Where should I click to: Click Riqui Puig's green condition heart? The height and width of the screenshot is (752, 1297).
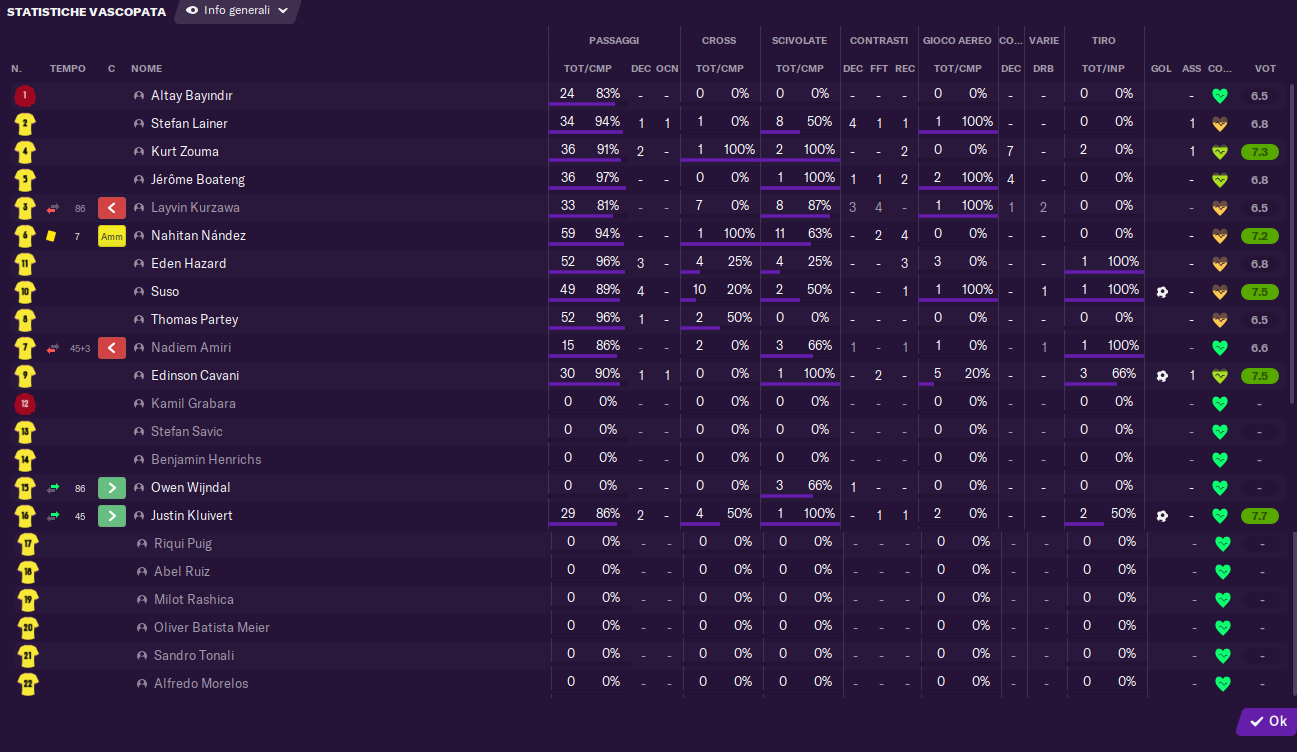click(x=1222, y=544)
